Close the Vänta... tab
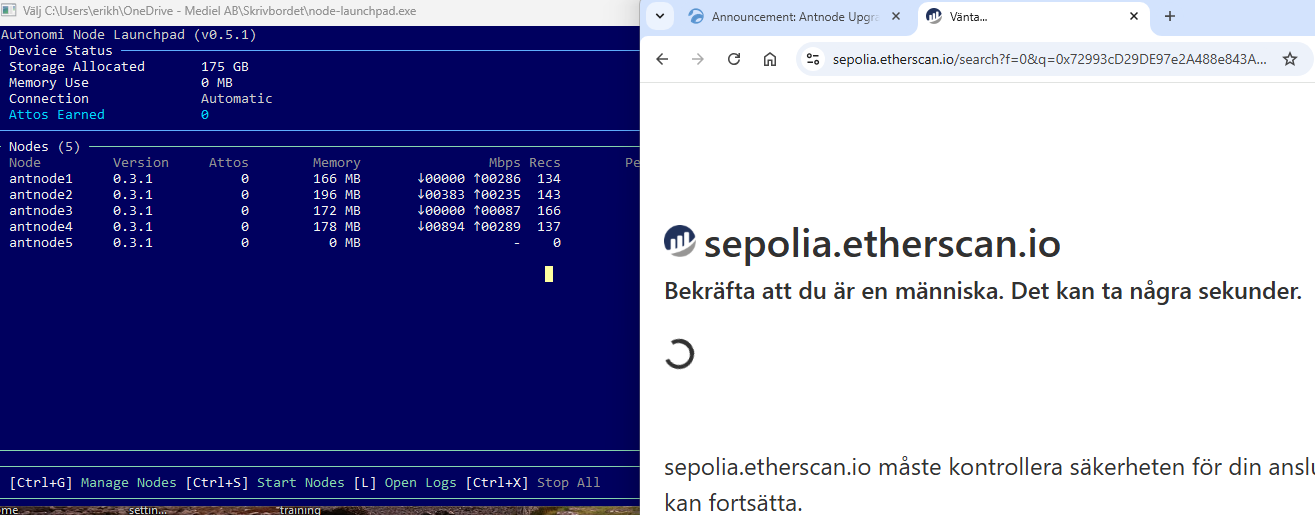Screen dimensions: 1315x515 (1133, 16)
